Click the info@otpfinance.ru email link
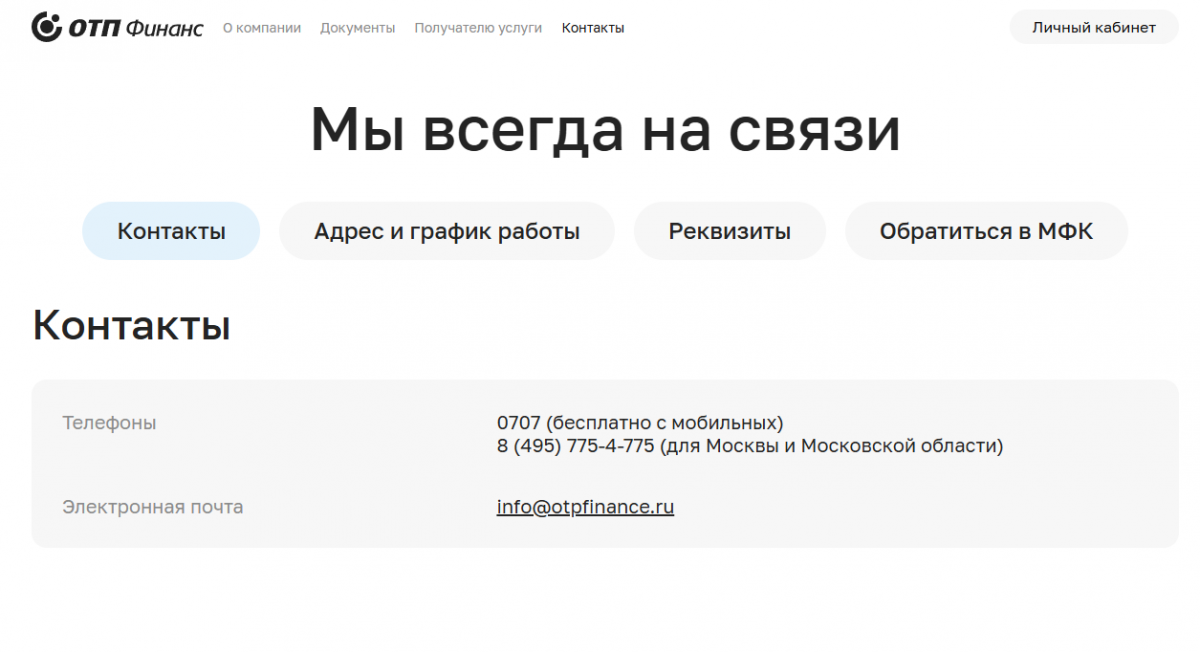 (x=586, y=507)
